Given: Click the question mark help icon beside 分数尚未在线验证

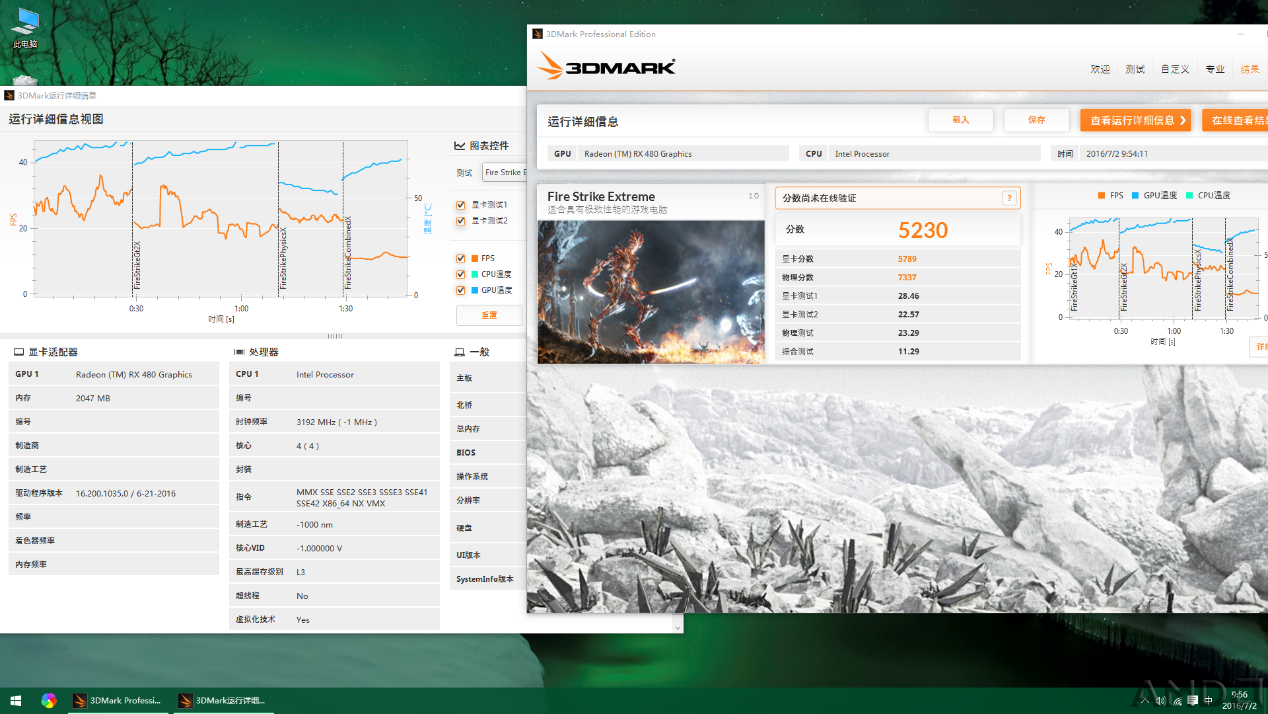Looking at the screenshot, I should pyautogui.click(x=1009, y=198).
